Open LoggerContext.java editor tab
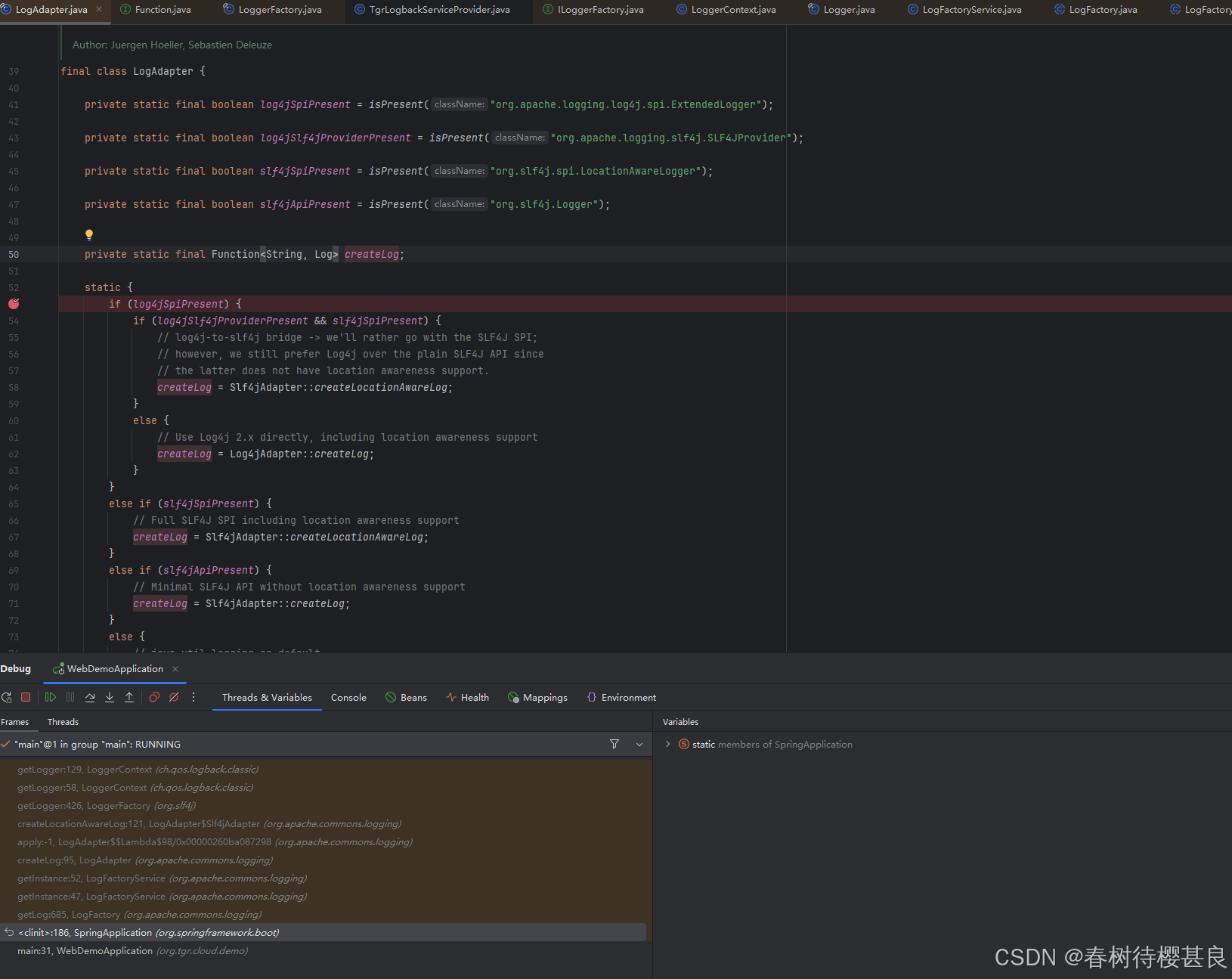 click(x=726, y=10)
